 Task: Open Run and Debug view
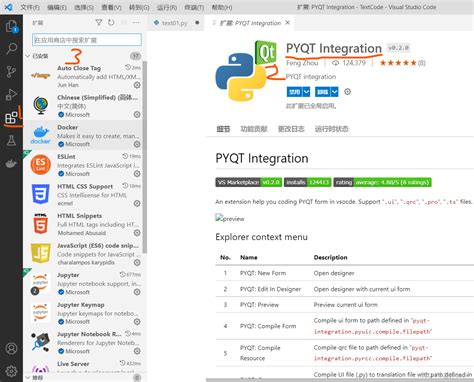pyautogui.click(x=11, y=94)
